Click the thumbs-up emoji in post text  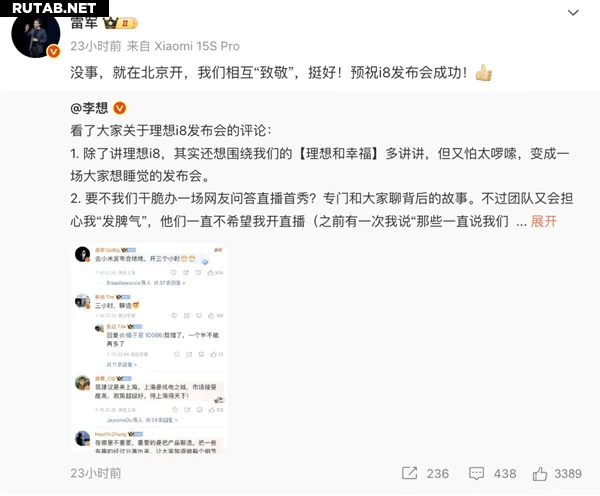point(484,72)
